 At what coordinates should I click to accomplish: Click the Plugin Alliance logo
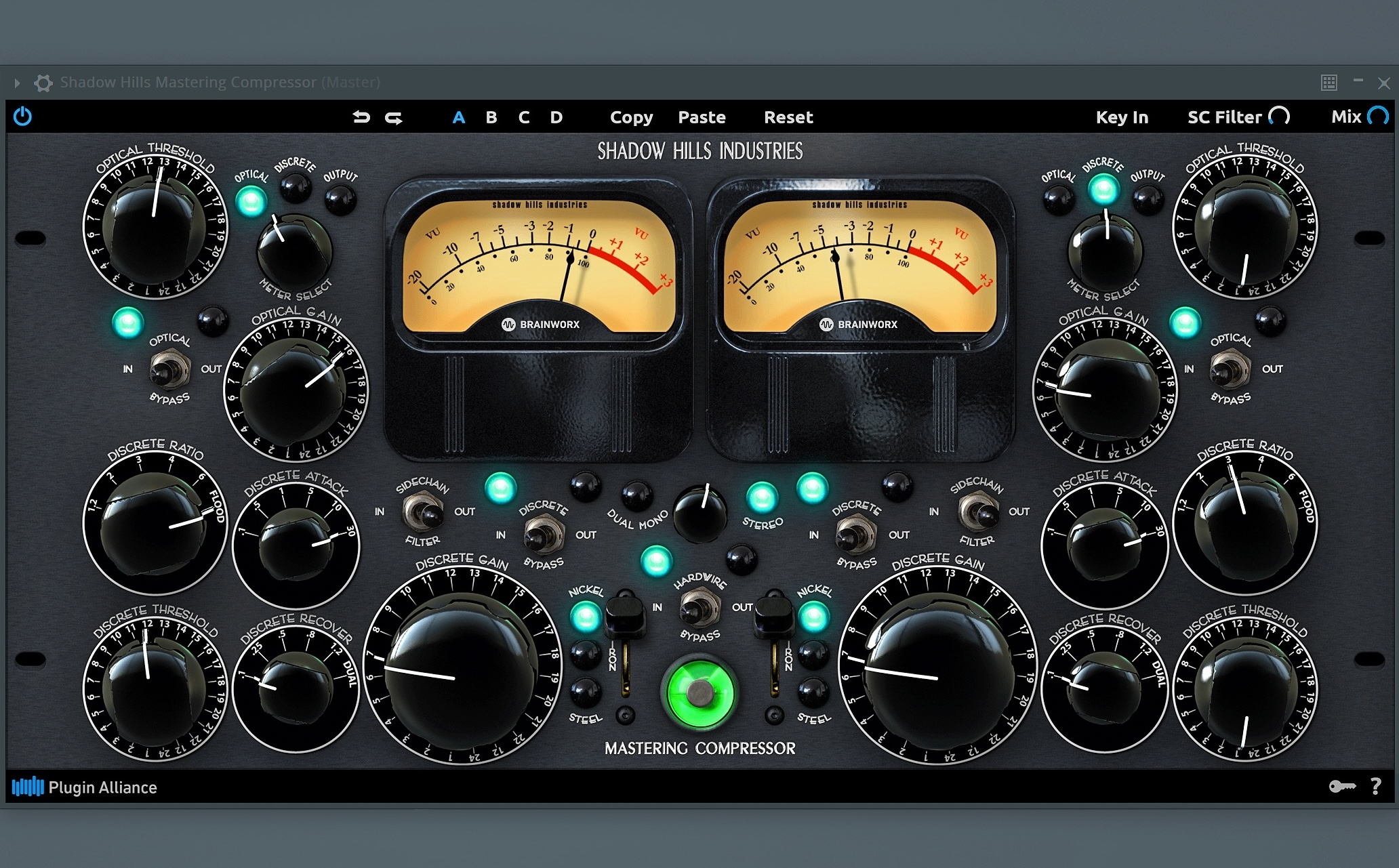[x=85, y=787]
